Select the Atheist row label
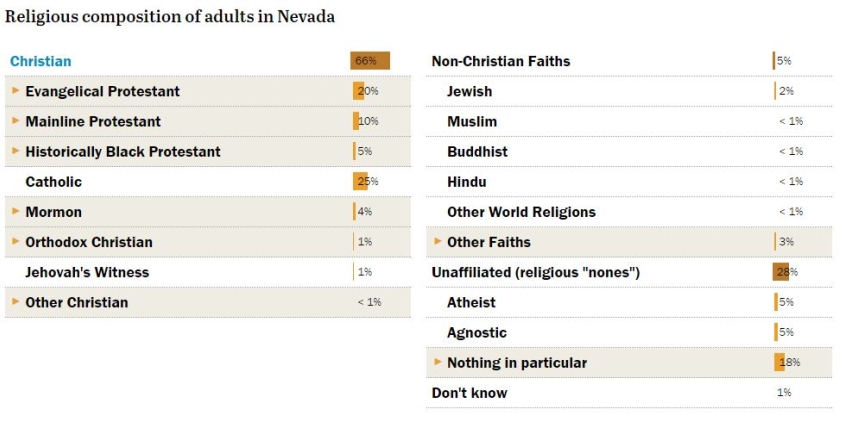This screenshot has width=846, height=422. [471, 302]
